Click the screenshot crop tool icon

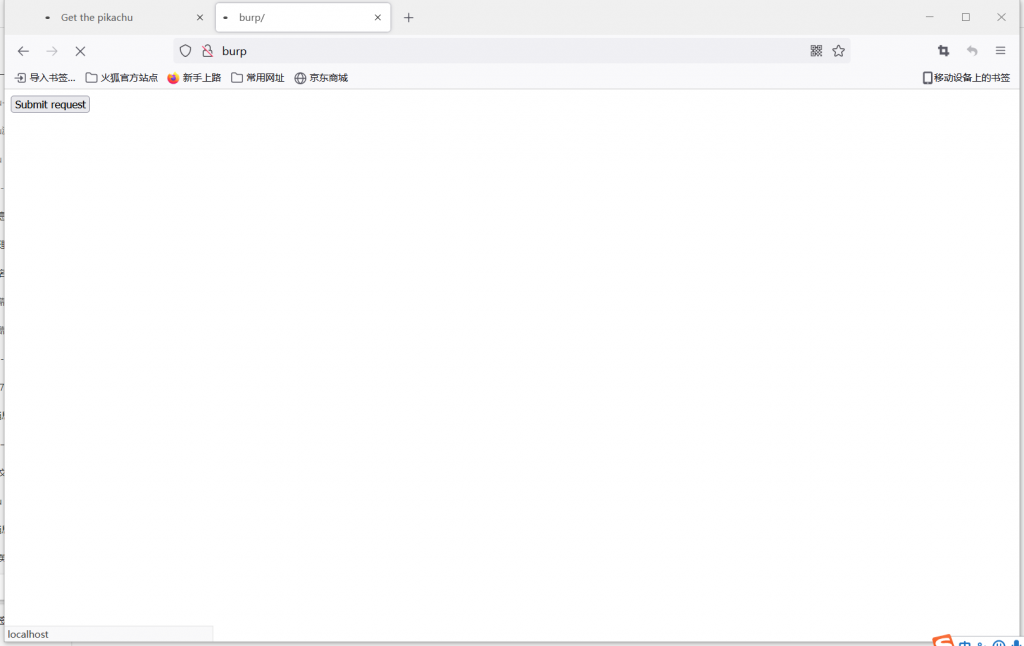click(943, 51)
